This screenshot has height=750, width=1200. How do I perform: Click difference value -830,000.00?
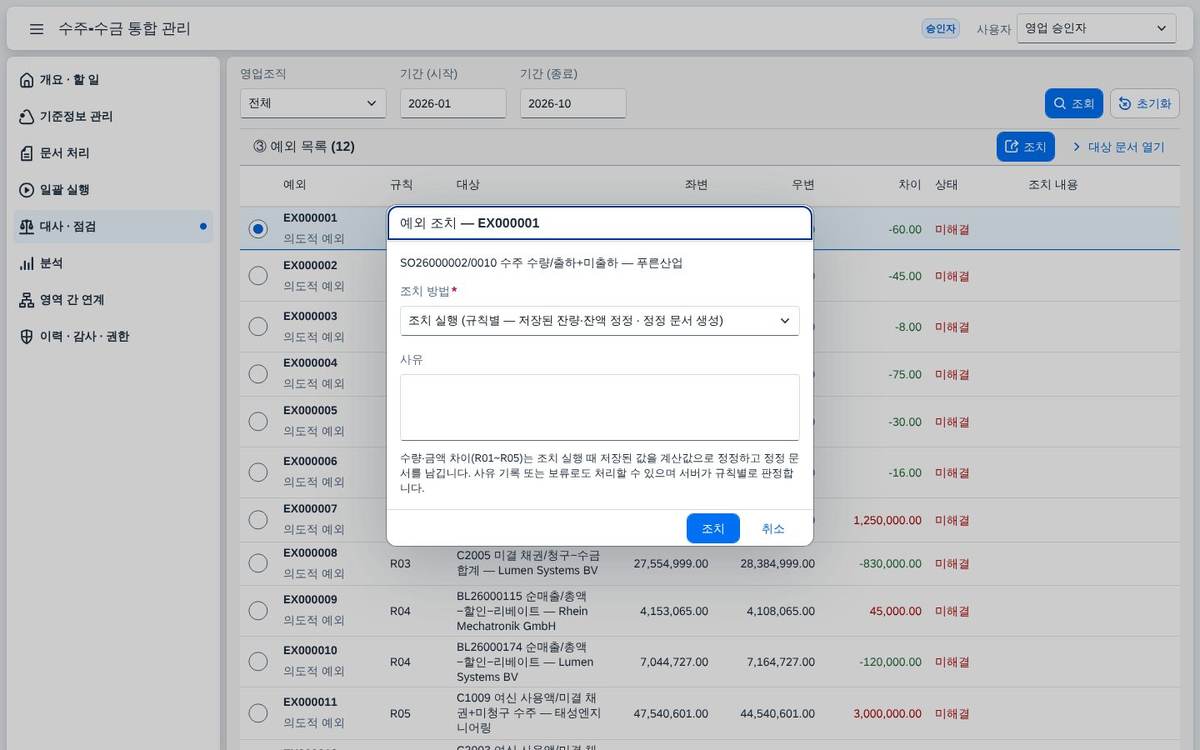coord(890,563)
